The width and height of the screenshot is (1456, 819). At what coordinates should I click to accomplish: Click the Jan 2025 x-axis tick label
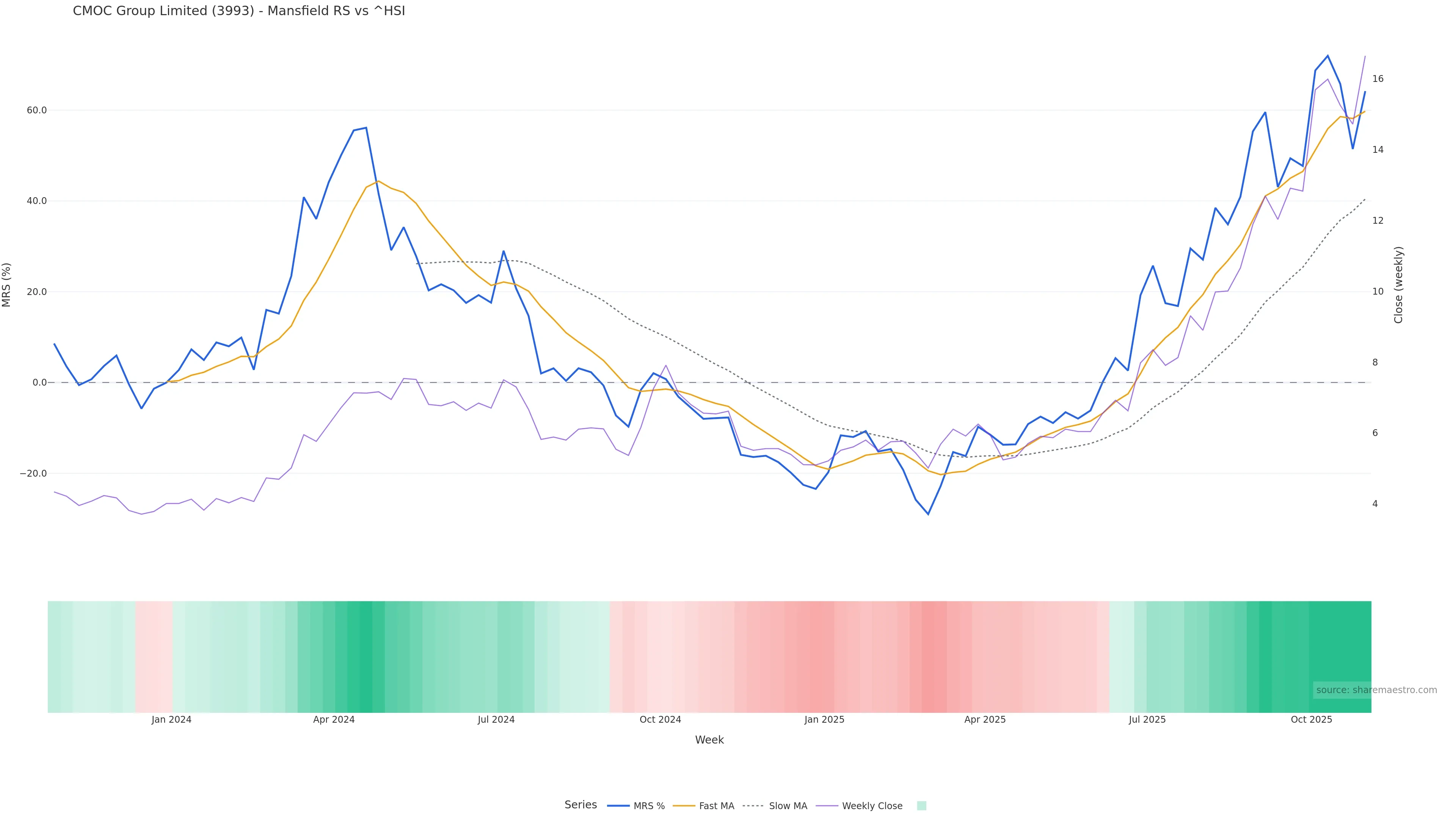click(824, 720)
